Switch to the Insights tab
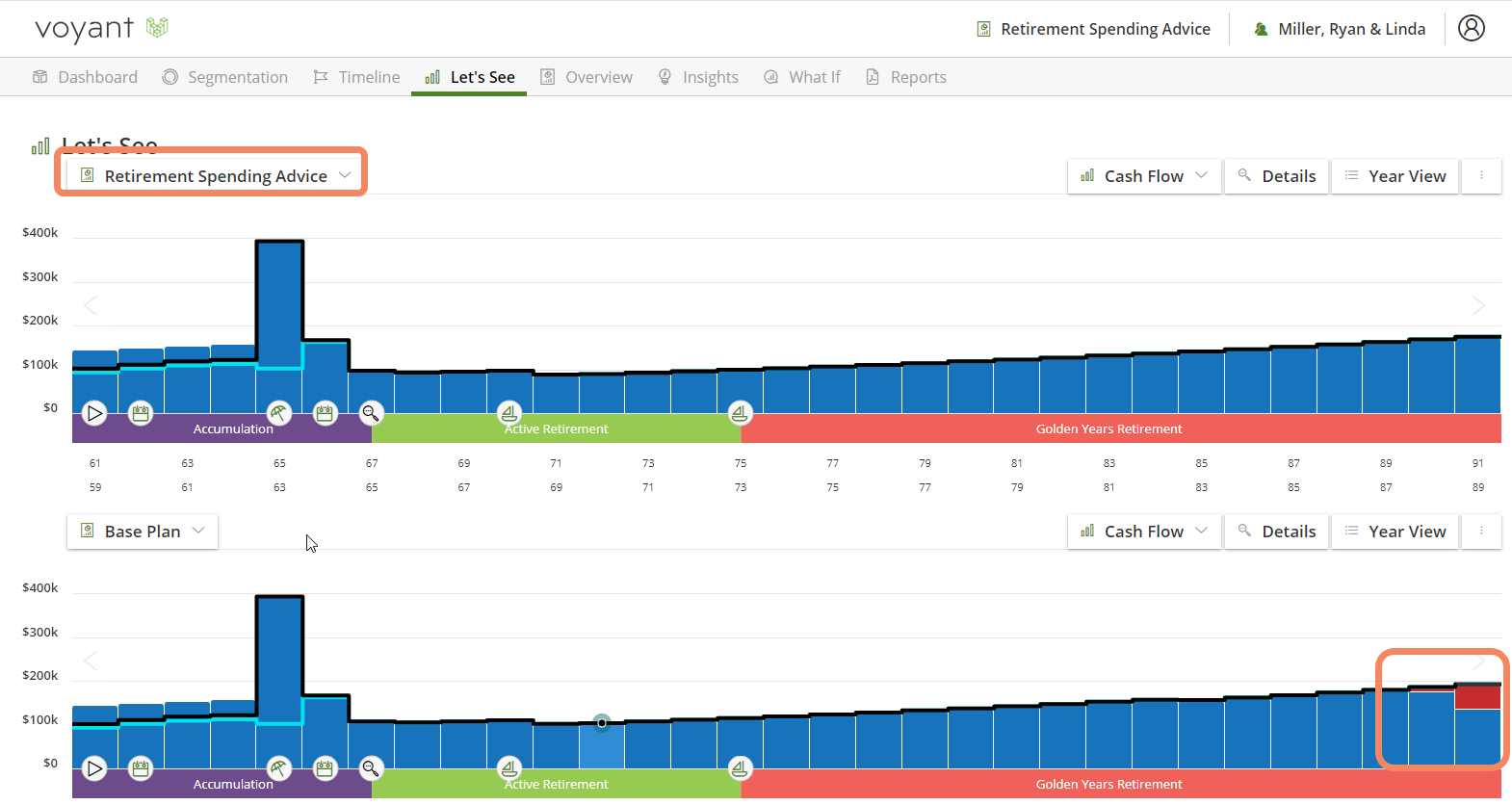The image size is (1512, 805). (x=698, y=77)
